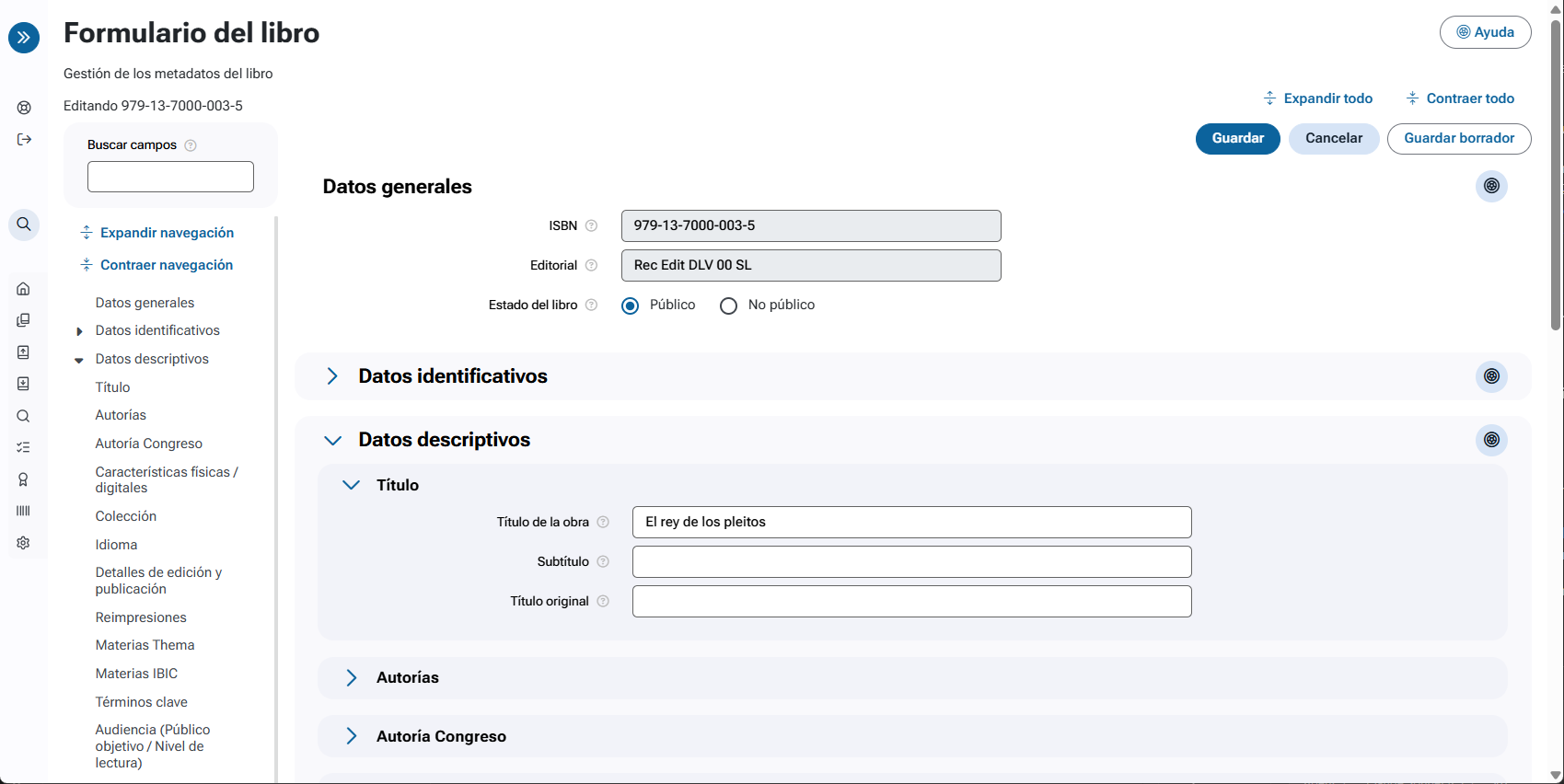This screenshot has height=784, width=1564.
Task: Expand Datos identificativos in navigation tree
Action: click(79, 331)
